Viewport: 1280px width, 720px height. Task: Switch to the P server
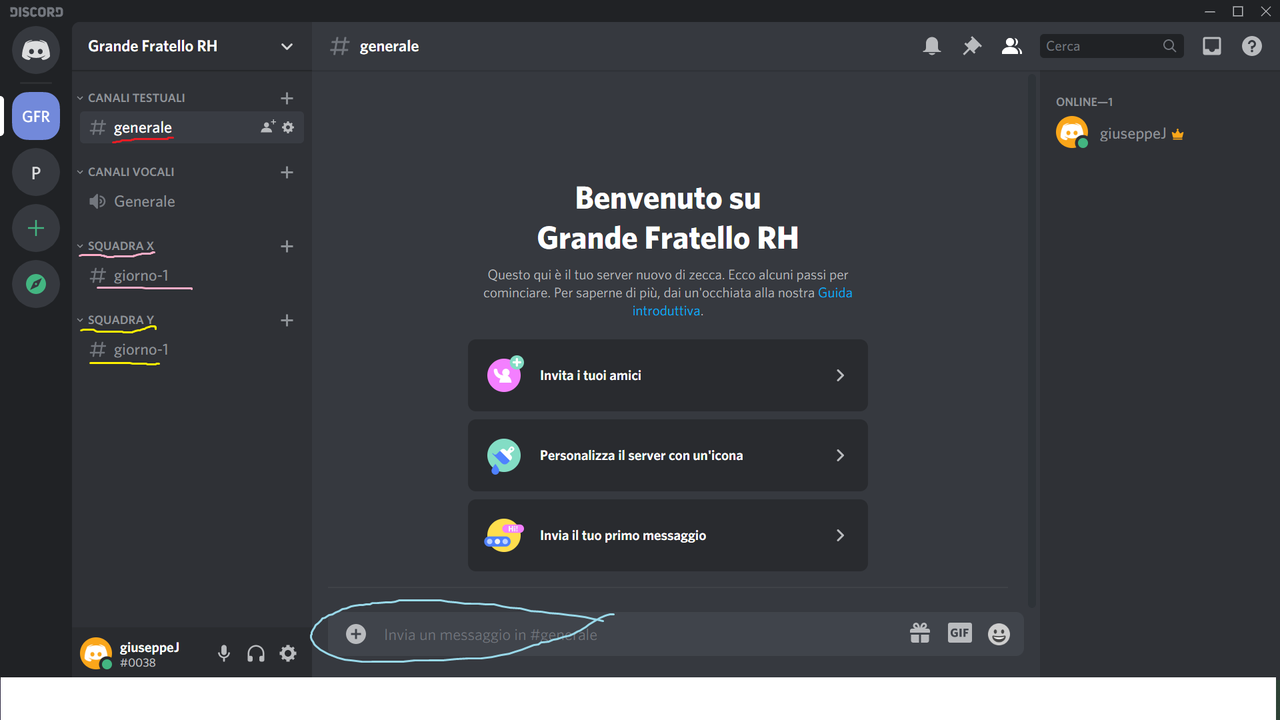[x=35, y=171]
